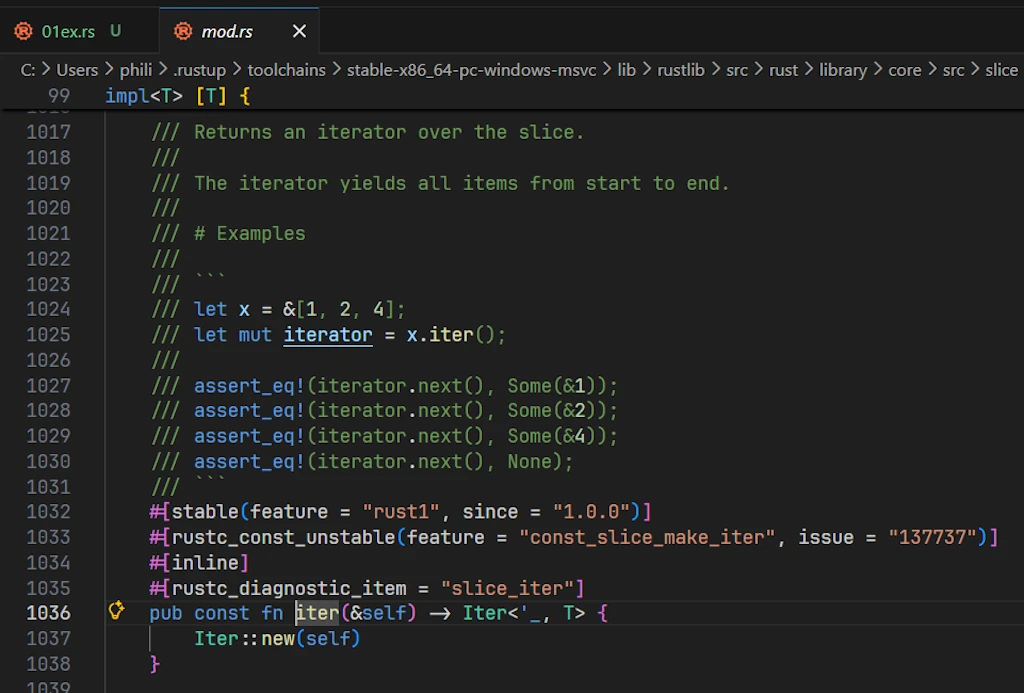Click the lightbulb code action icon
The image size is (1024, 693).
click(x=116, y=611)
